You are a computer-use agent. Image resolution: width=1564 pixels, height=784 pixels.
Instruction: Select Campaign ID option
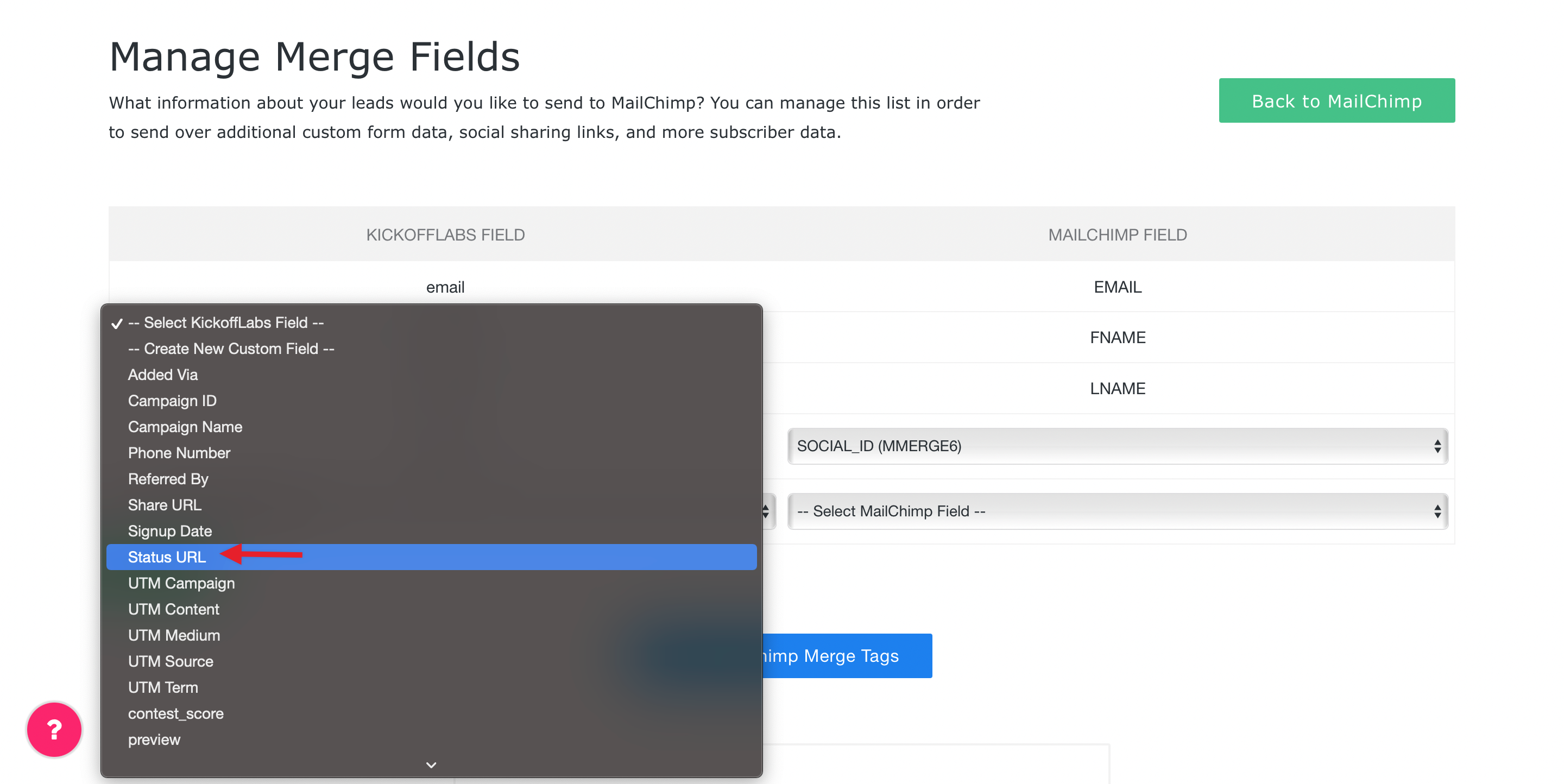pos(431,401)
